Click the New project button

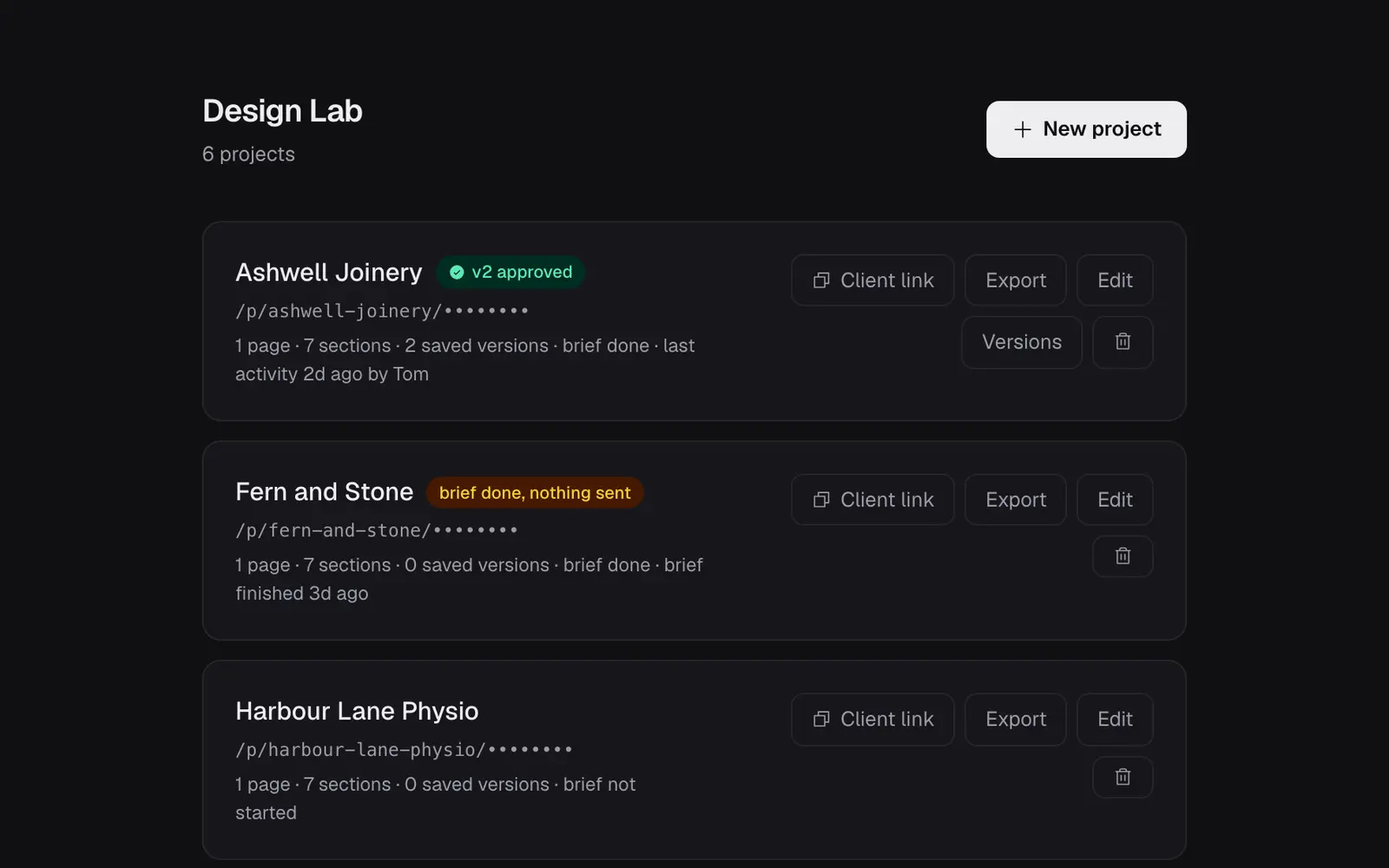(x=1086, y=129)
